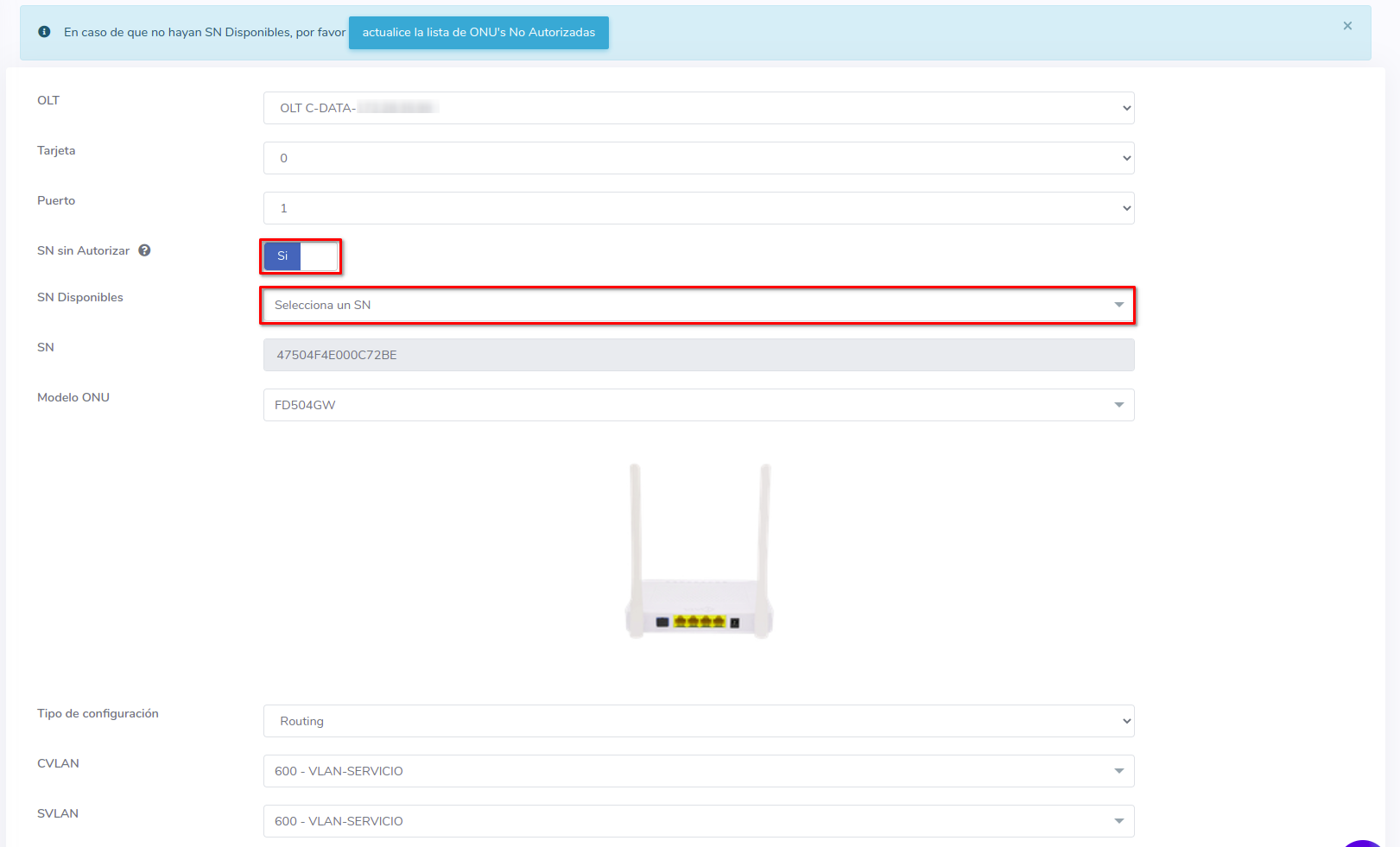
Task: Expand the CVLAN dropdown
Action: click(x=698, y=771)
